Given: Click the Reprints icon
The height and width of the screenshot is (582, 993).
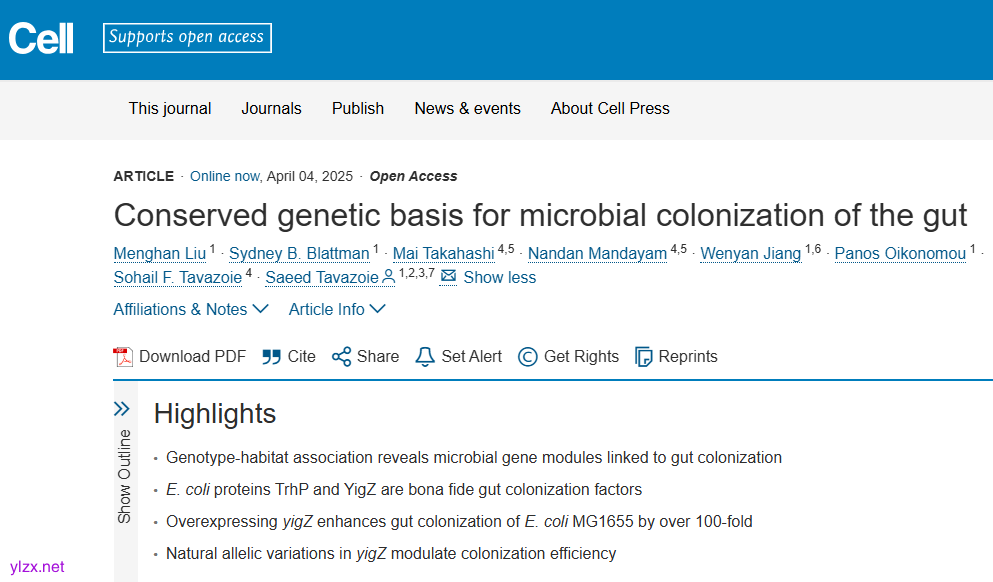Looking at the screenshot, I should click(644, 357).
